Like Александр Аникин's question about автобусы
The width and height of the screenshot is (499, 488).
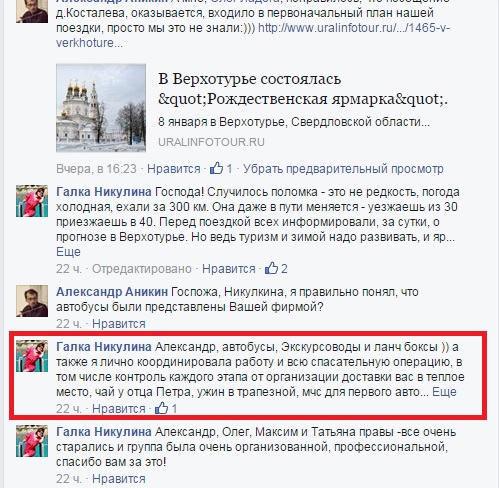tap(119, 324)
